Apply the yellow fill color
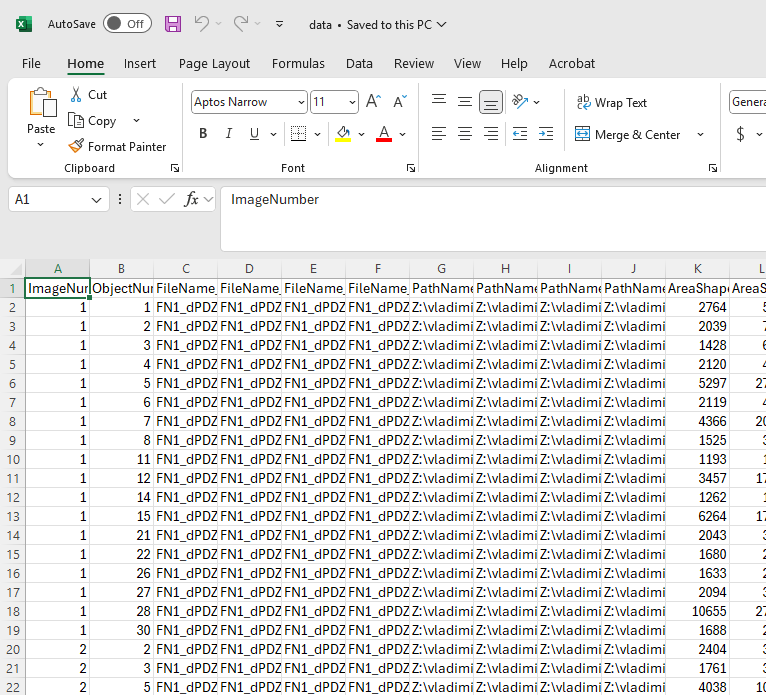This screenshot has width=766, height=695. 343,134
